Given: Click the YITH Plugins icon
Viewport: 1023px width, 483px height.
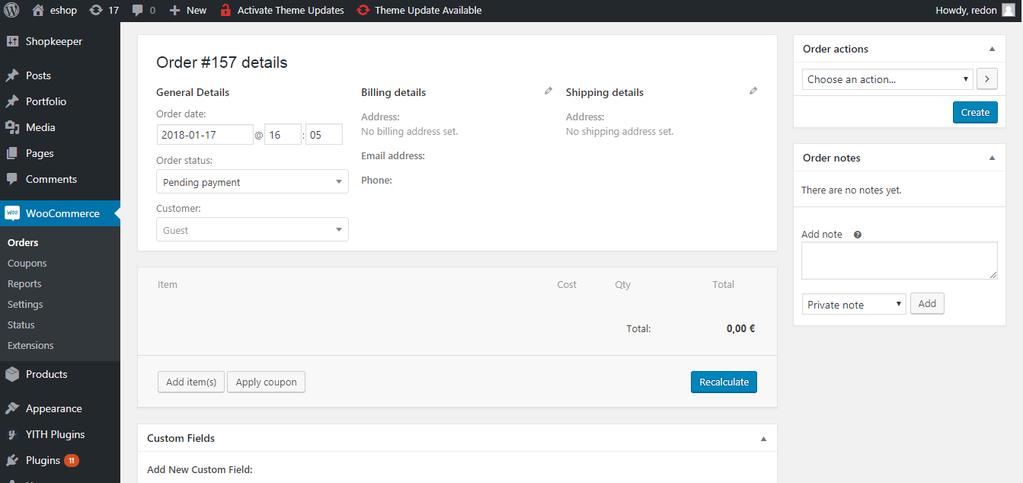Looking at the screenshot, I should [12, 435].
